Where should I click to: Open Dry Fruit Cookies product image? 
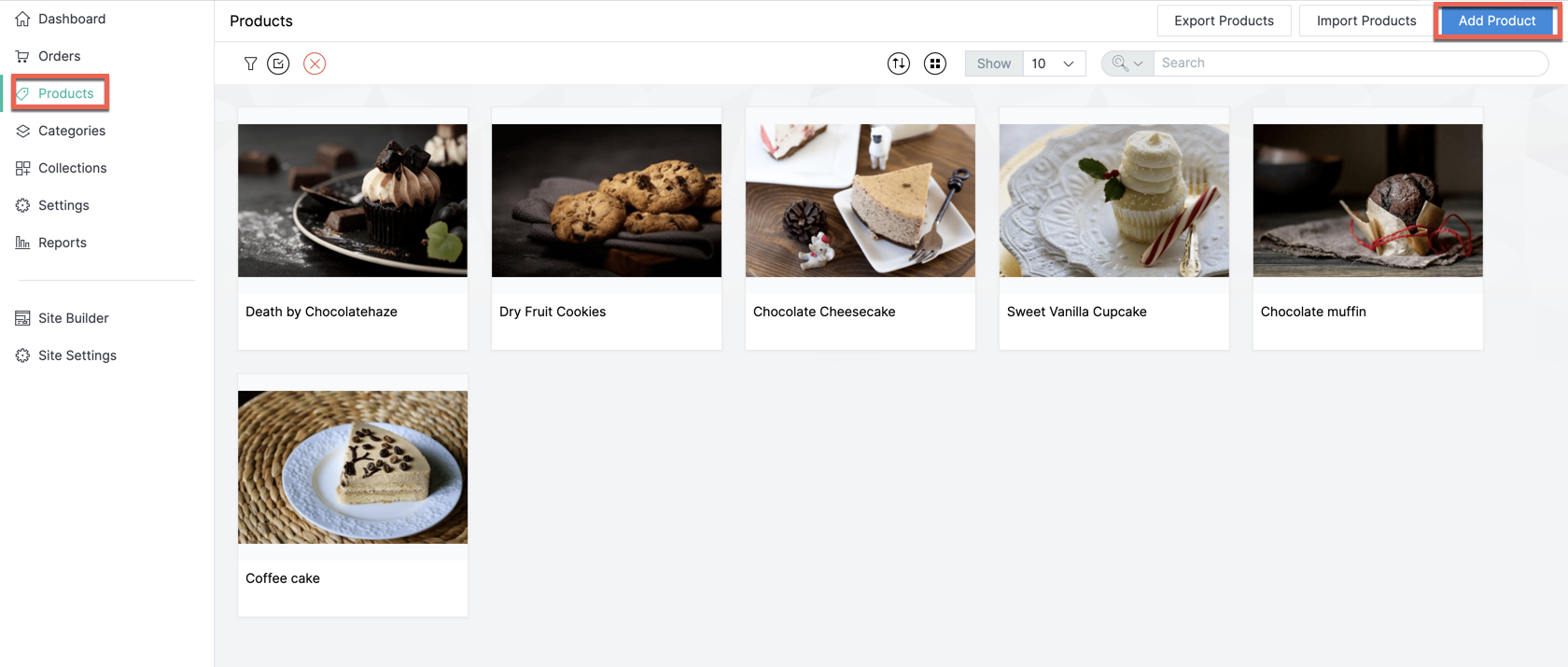point(607,201)
